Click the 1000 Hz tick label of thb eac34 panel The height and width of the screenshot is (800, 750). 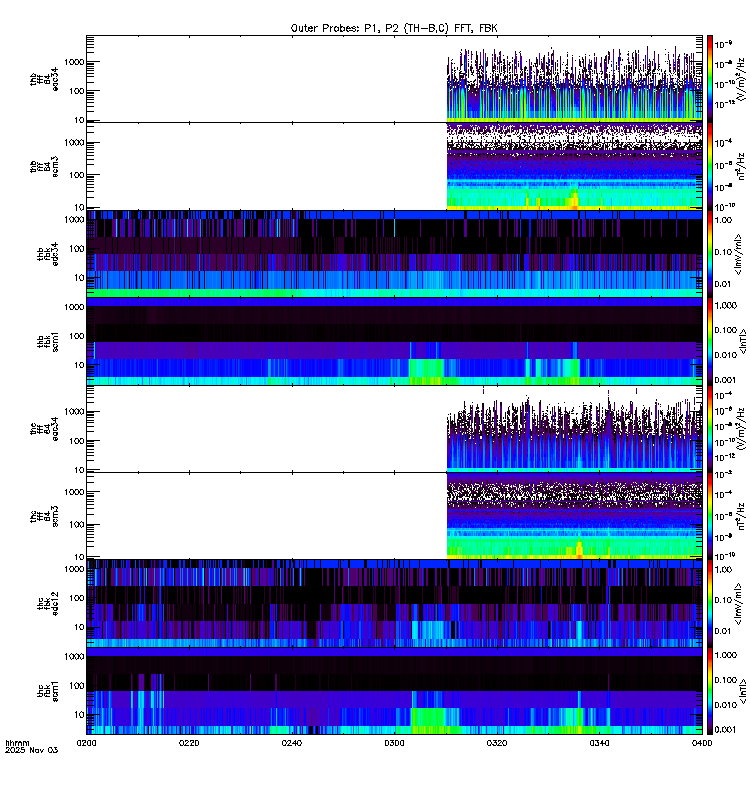(74, 62)
